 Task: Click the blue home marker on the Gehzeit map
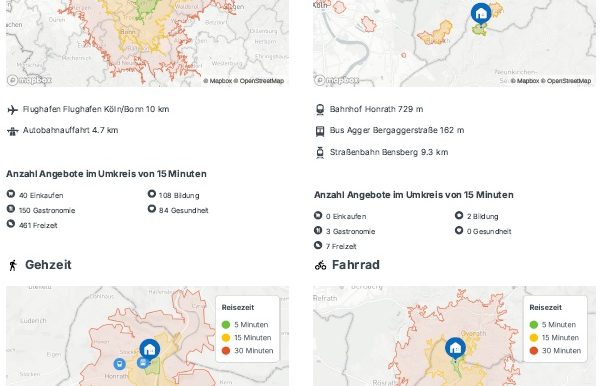(150, 350)
